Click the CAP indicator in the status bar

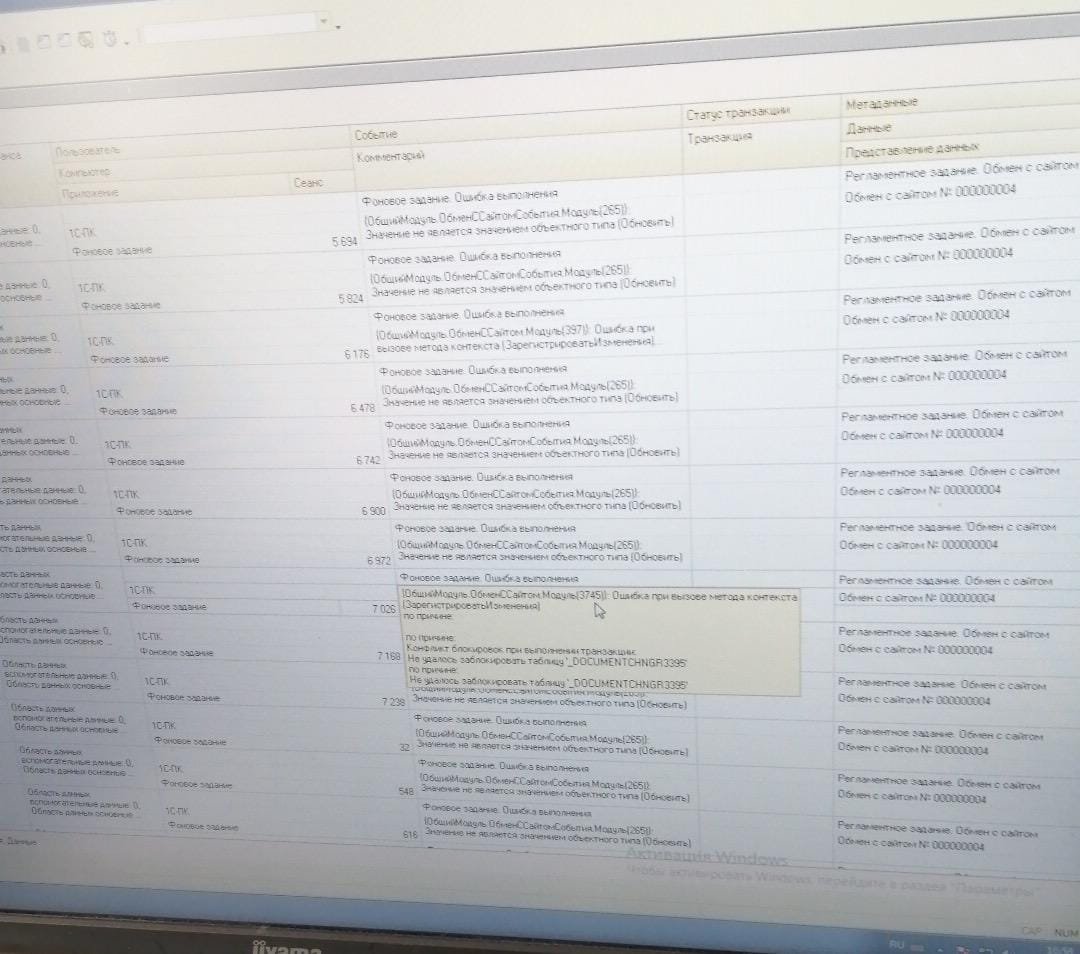(1030, 931)
